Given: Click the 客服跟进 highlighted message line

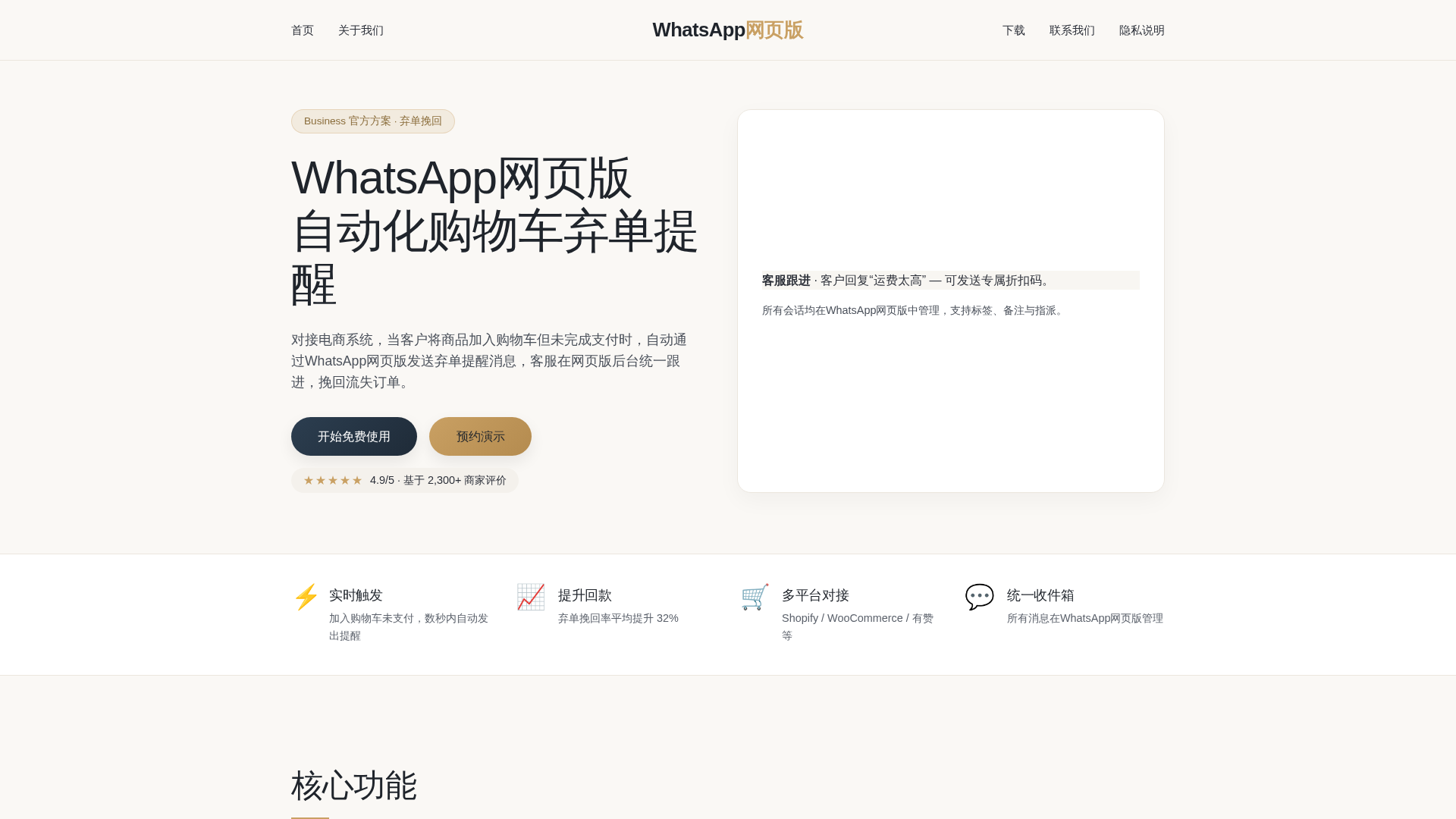Looking at the screenshot, I should coord(950,281).
